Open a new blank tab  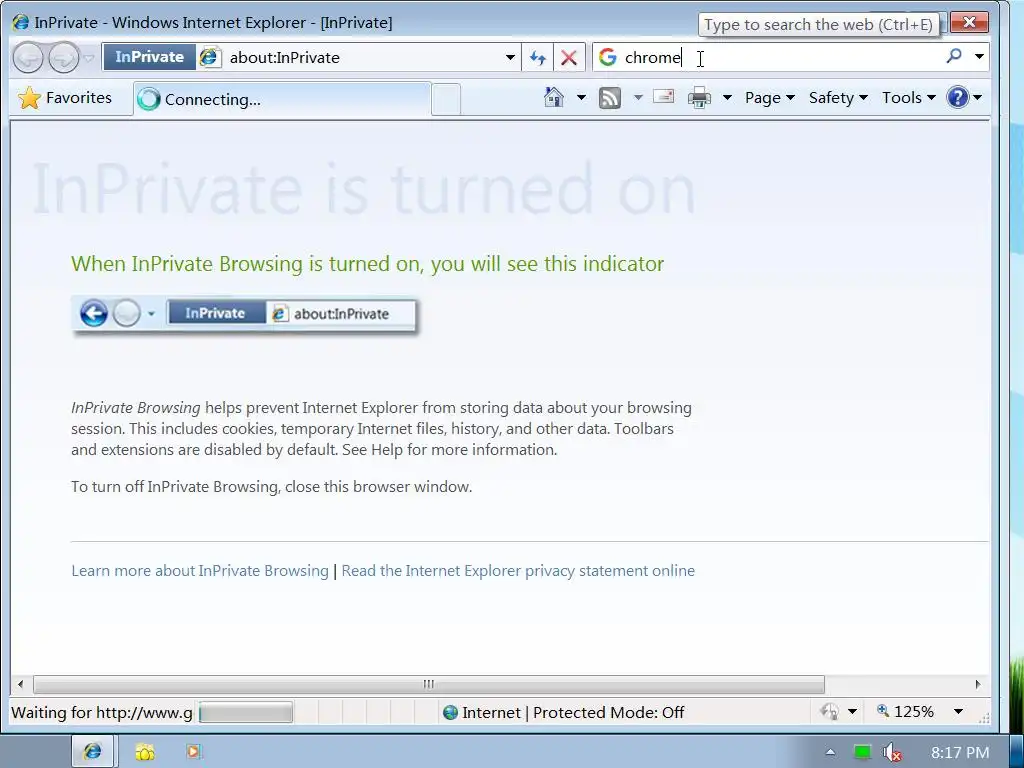tap(446, 99)
